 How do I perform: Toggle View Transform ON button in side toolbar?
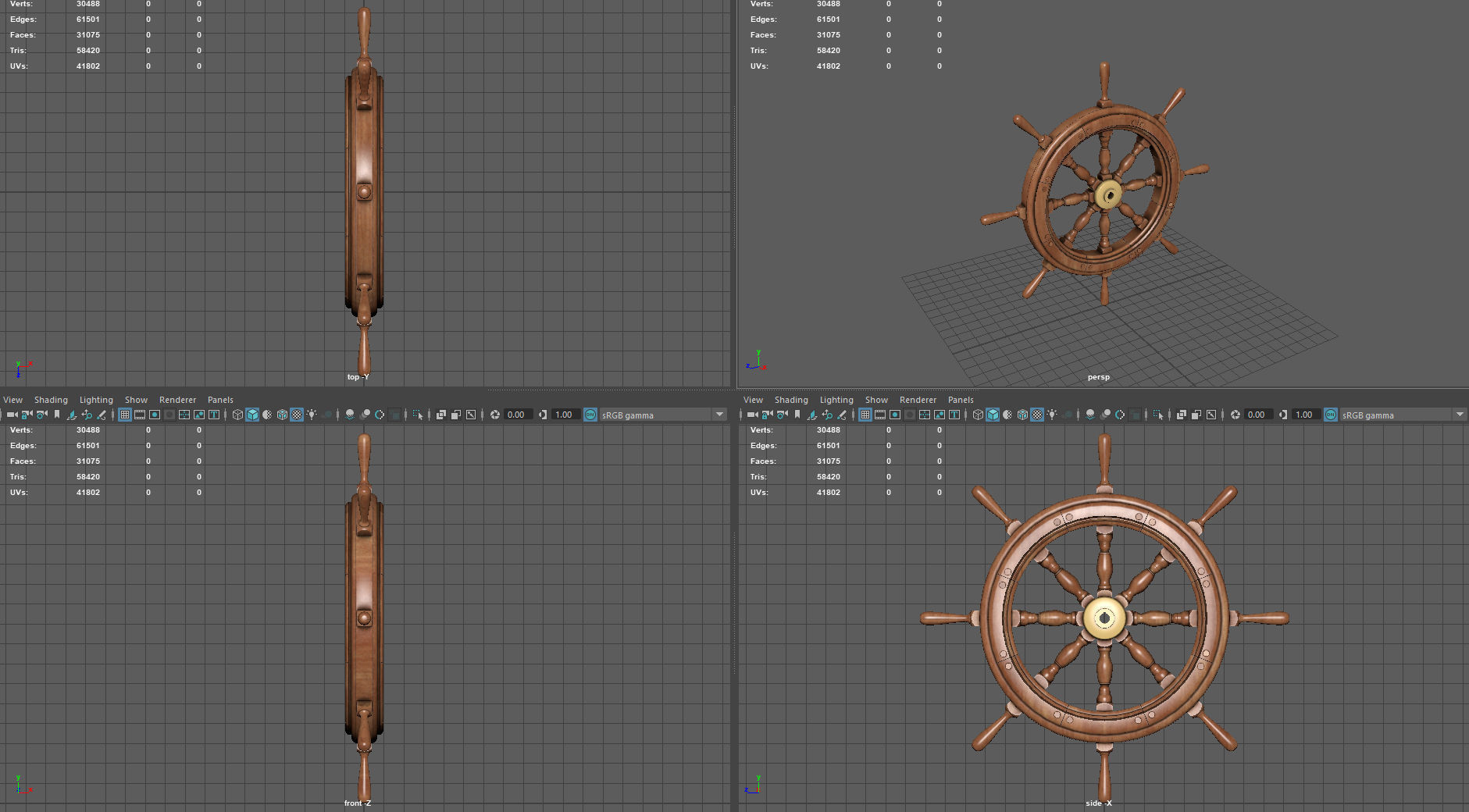click(x=1331, y=415)
